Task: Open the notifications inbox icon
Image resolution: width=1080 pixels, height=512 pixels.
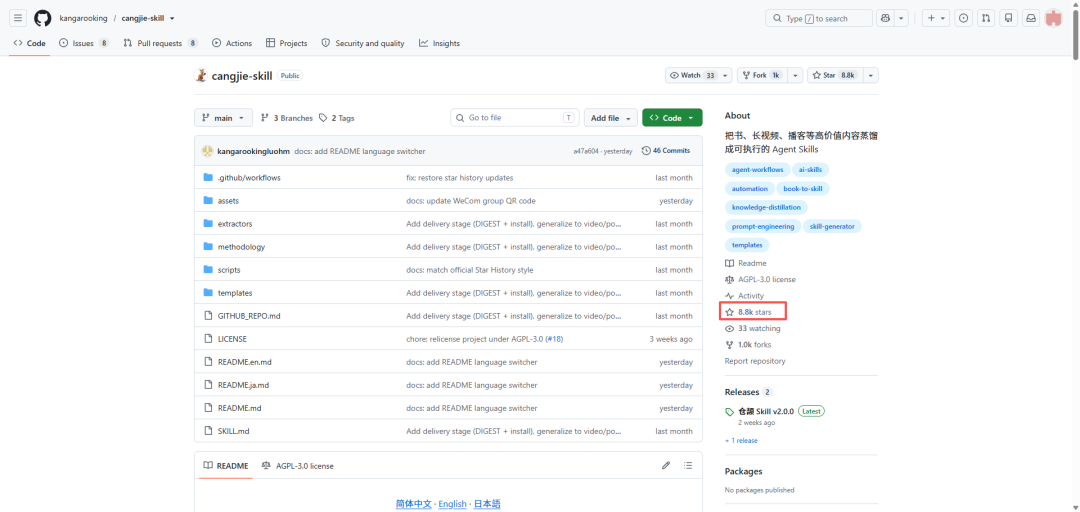Action: click(x=1031, y=19)
